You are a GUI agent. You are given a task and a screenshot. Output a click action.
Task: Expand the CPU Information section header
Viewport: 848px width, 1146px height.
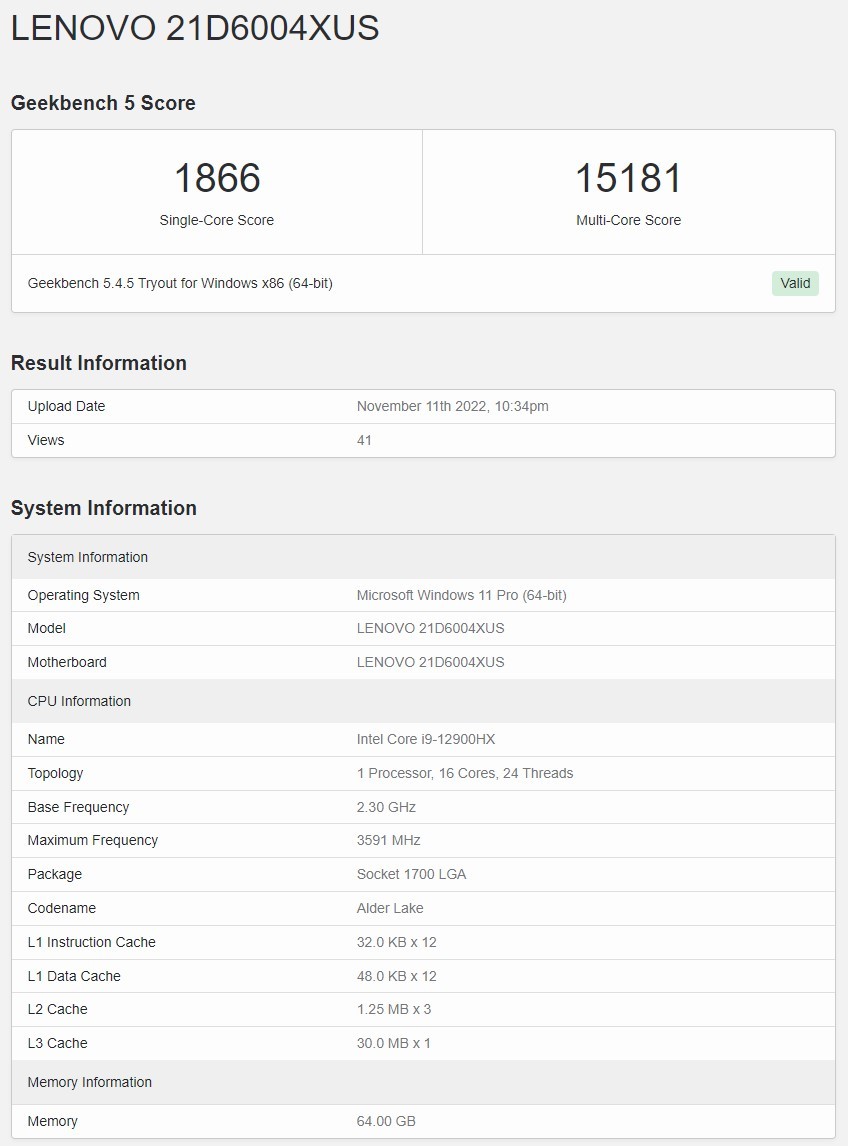click(79, 701)
